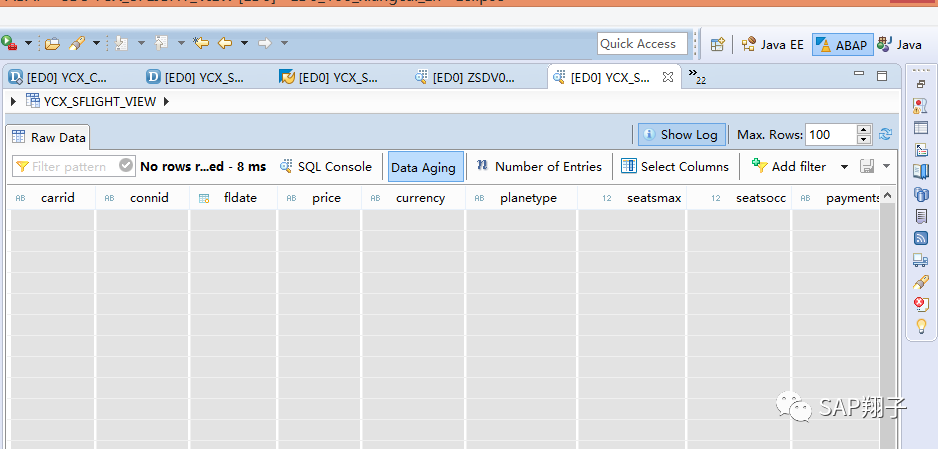Select the Raw Data tab
The image size is (938, 449).
tap(49, 138)
